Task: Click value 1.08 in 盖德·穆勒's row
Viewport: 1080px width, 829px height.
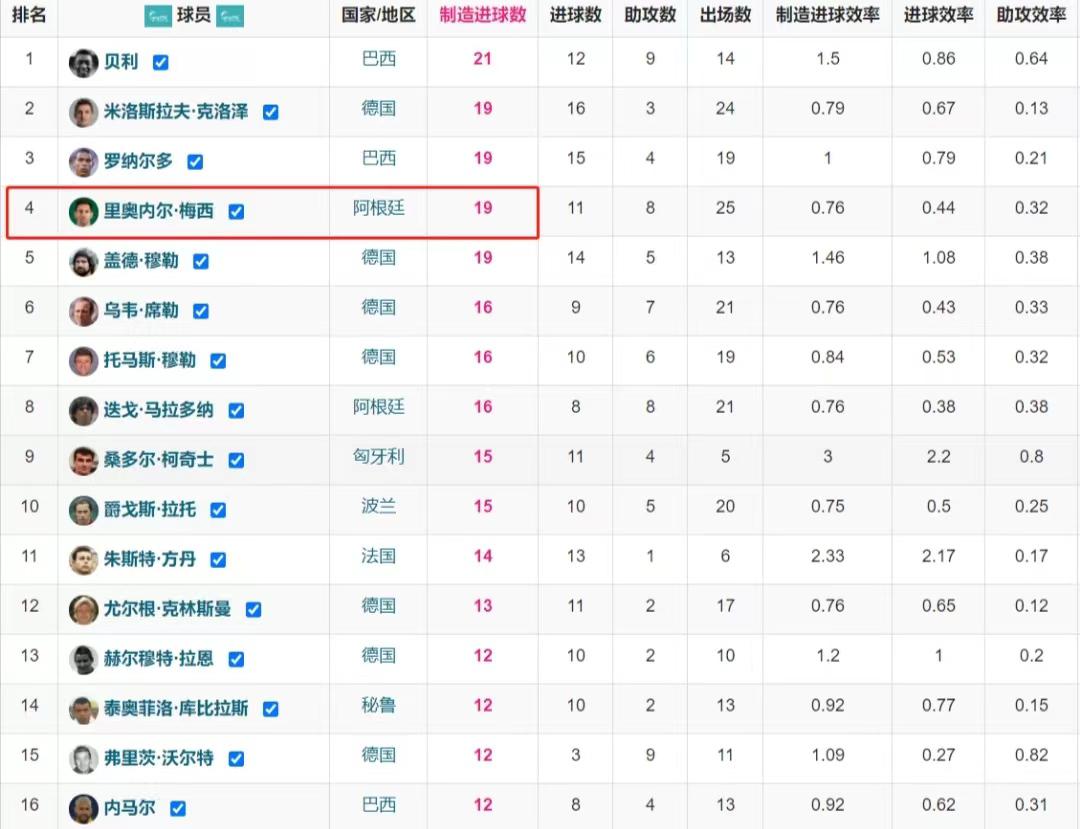Action: 938,258
